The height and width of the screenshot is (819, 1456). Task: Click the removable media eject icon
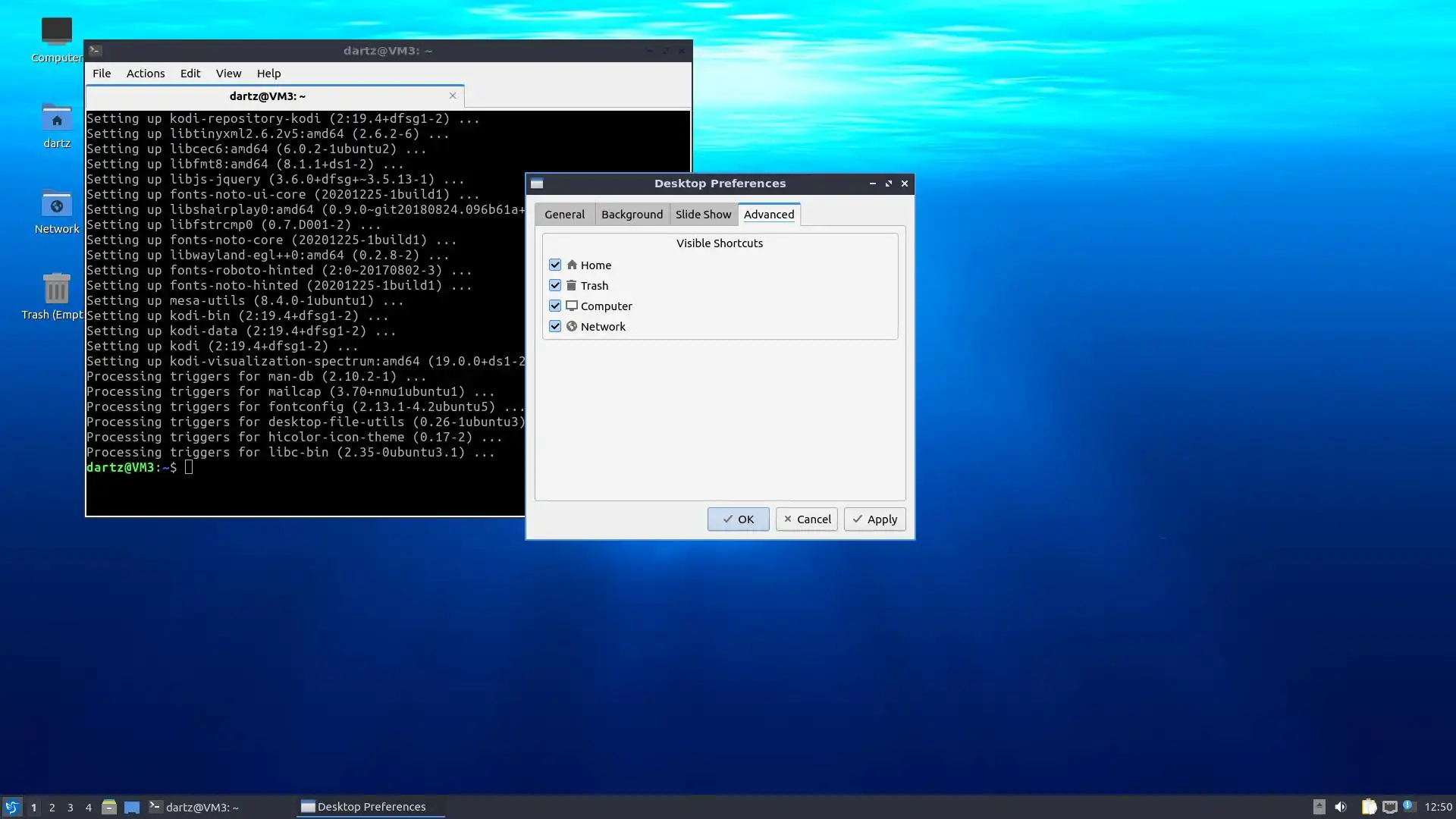coord(1319,807)
